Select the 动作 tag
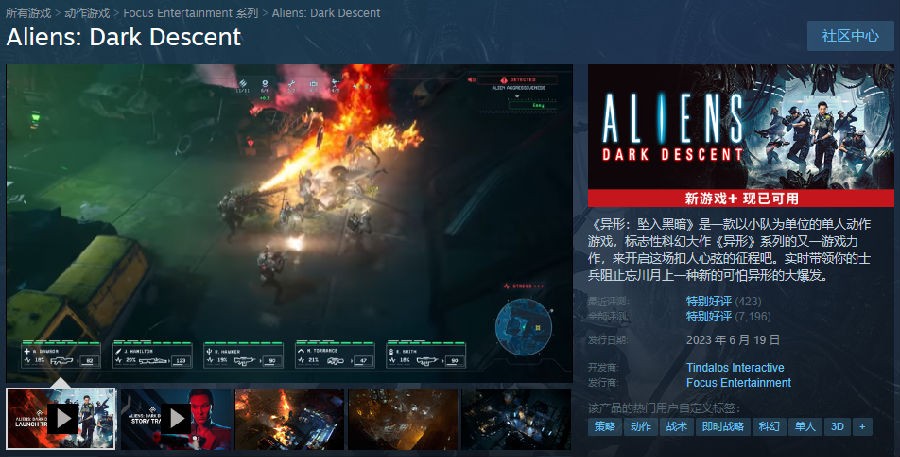The height and width of the screenshot is (457, 900). pos(641,427)
